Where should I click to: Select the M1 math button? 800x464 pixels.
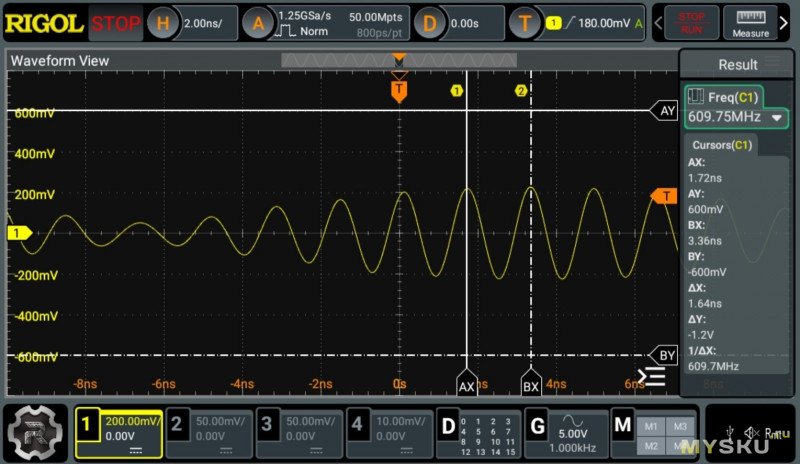pos(651,426)
